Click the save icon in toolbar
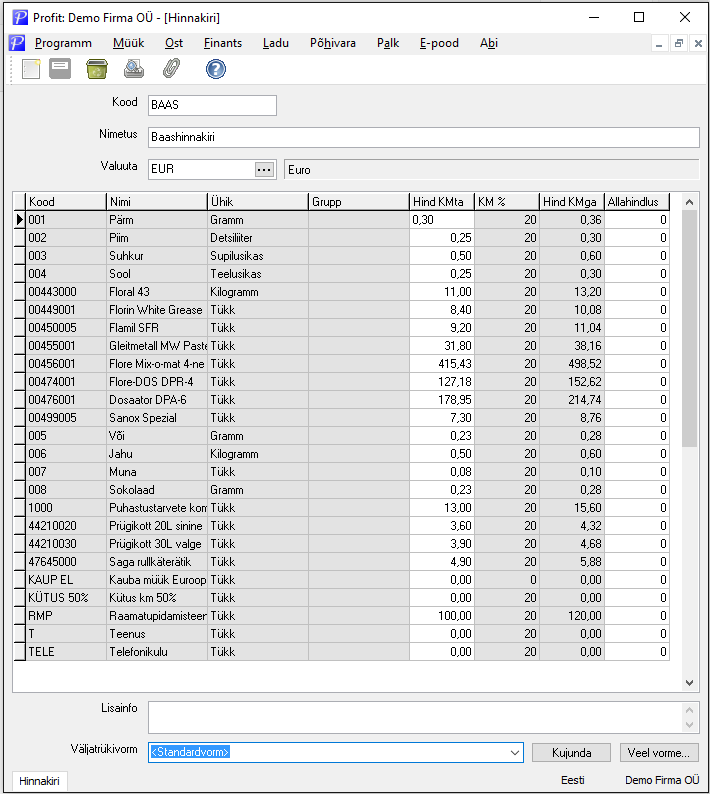The image size is (710, 794). 60,69
